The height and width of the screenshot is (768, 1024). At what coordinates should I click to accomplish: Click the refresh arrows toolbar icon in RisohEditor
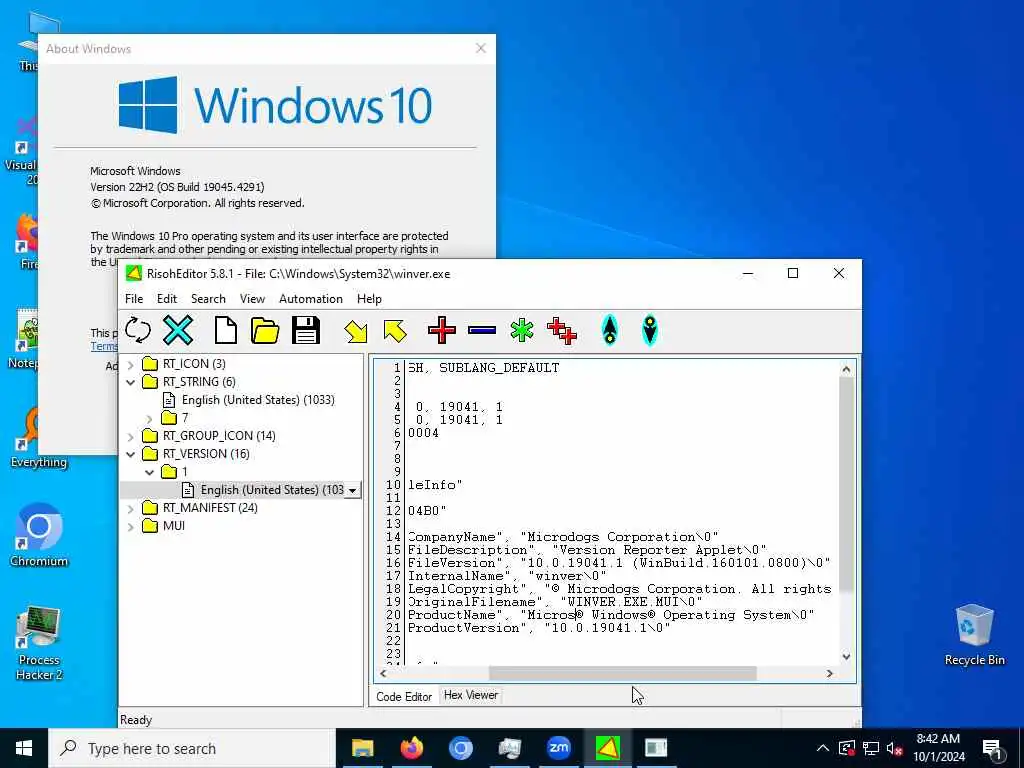click(x=138, y=330)
